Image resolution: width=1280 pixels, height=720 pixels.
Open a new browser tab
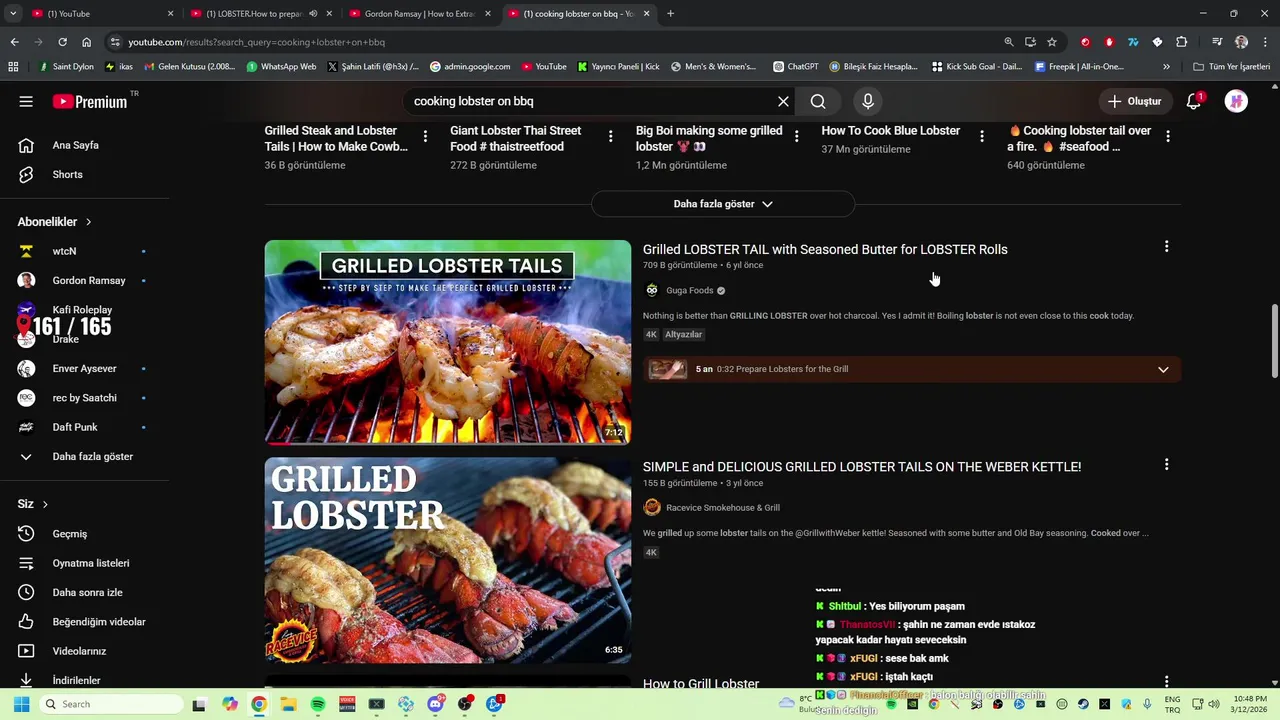click(x=670, y=14)
